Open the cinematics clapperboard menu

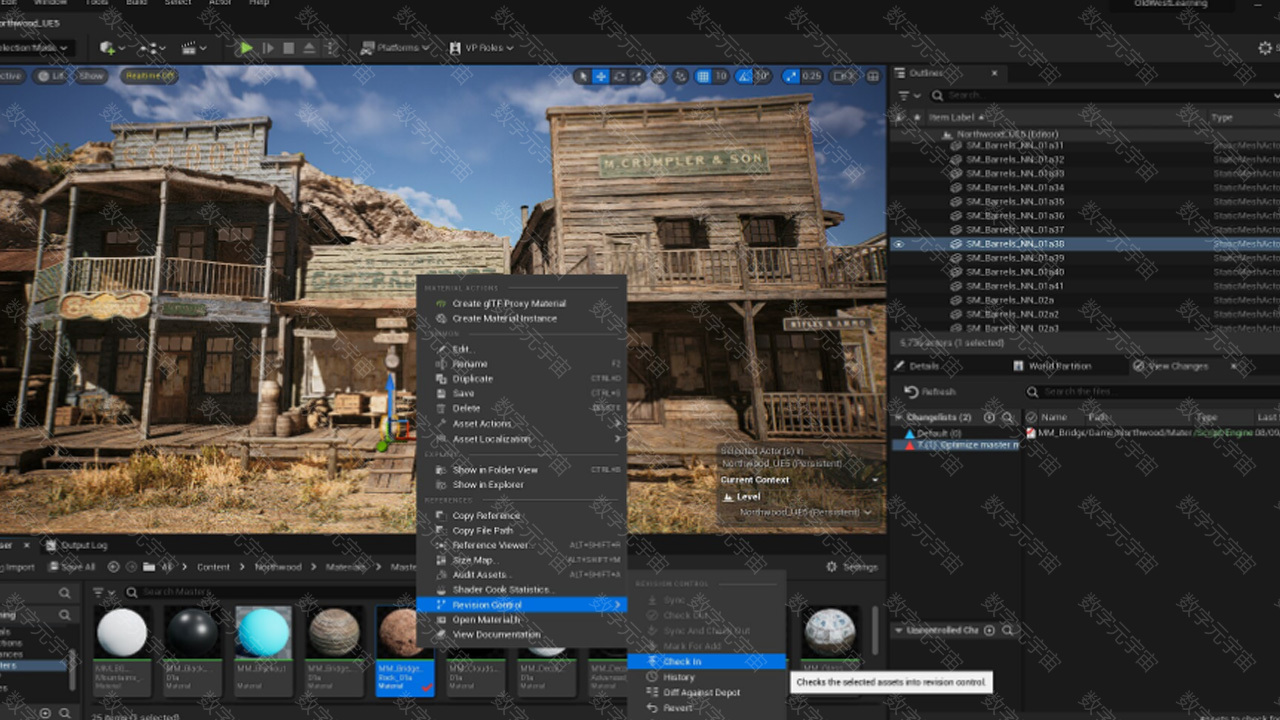(188, 48)
